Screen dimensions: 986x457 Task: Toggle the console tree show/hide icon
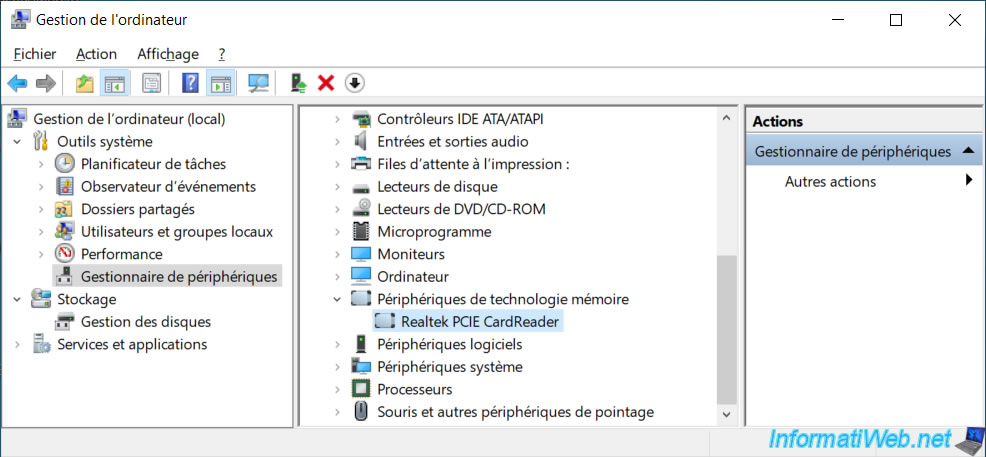(x=115, y=83)
